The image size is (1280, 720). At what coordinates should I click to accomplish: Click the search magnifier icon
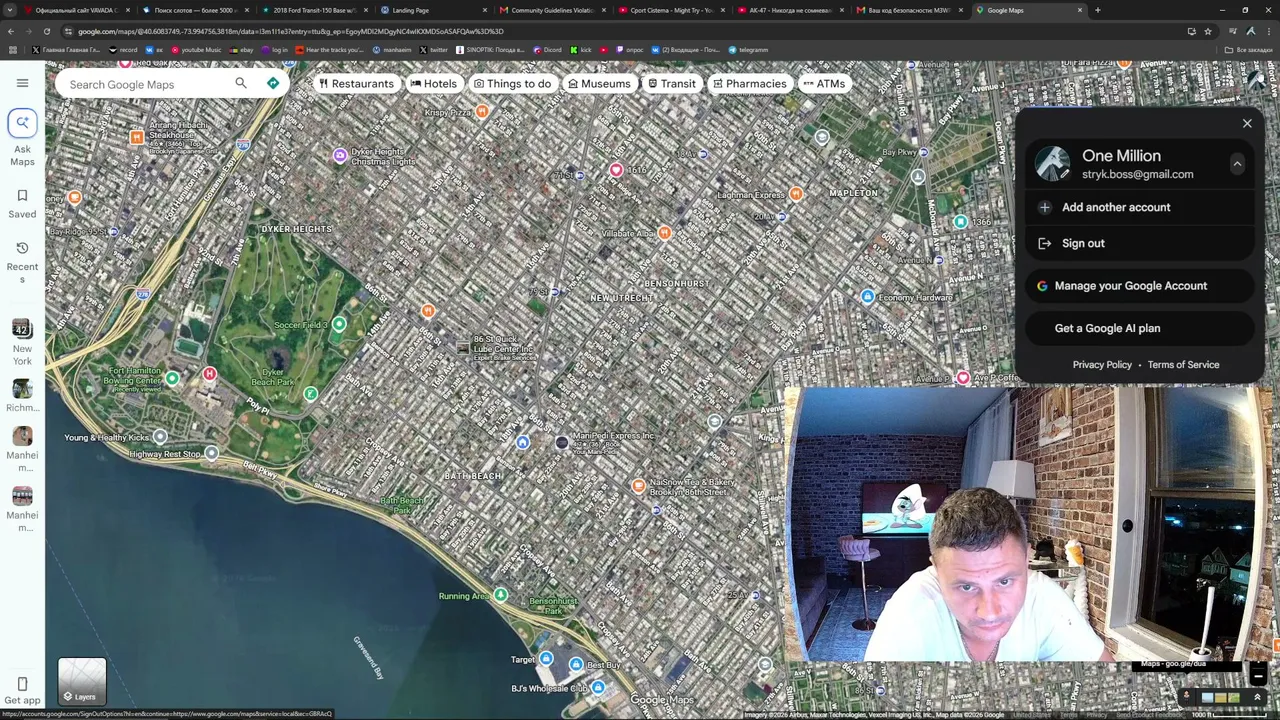click(x=240, y=83)
